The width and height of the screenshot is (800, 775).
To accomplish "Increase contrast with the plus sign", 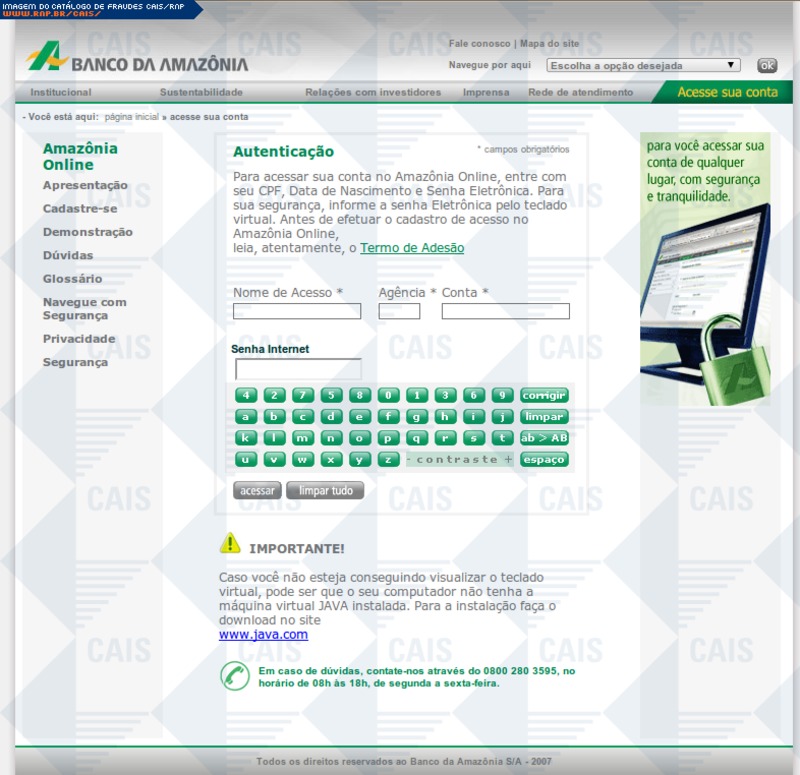I will [508, 460].
